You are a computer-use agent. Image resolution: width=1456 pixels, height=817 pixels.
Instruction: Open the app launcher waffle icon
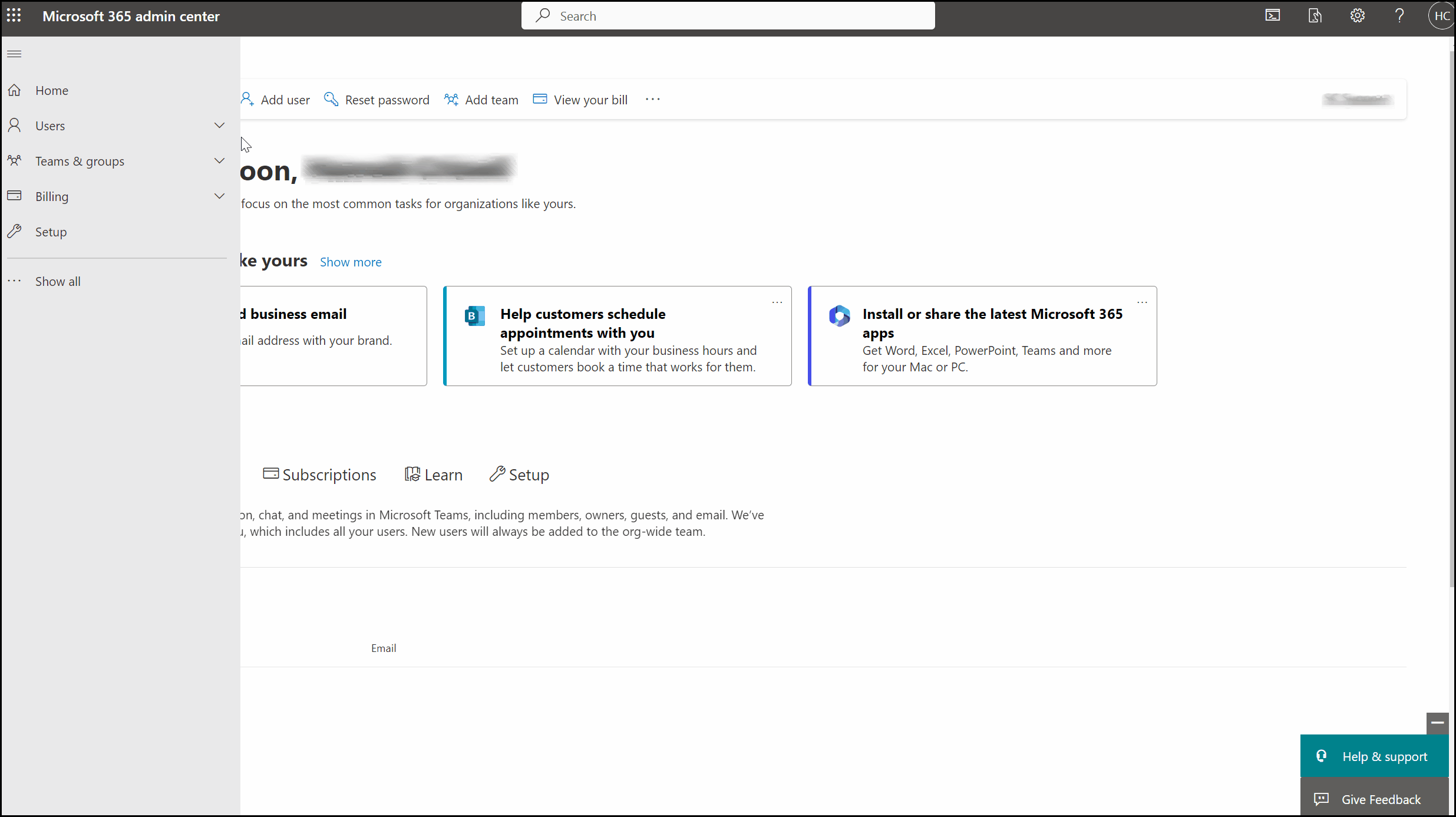point(14,16)
